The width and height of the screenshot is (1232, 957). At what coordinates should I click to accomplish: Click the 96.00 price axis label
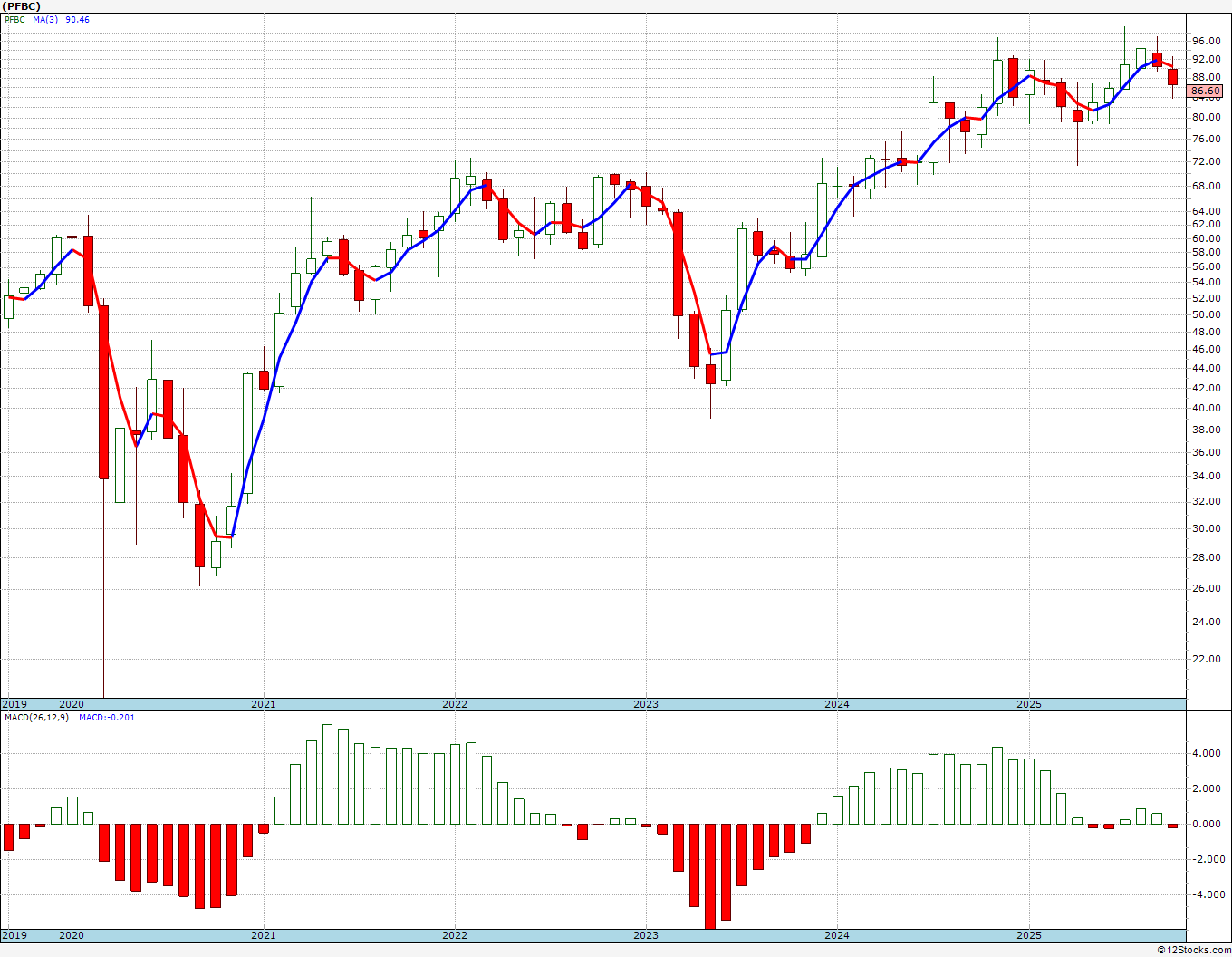(1207, 41)
